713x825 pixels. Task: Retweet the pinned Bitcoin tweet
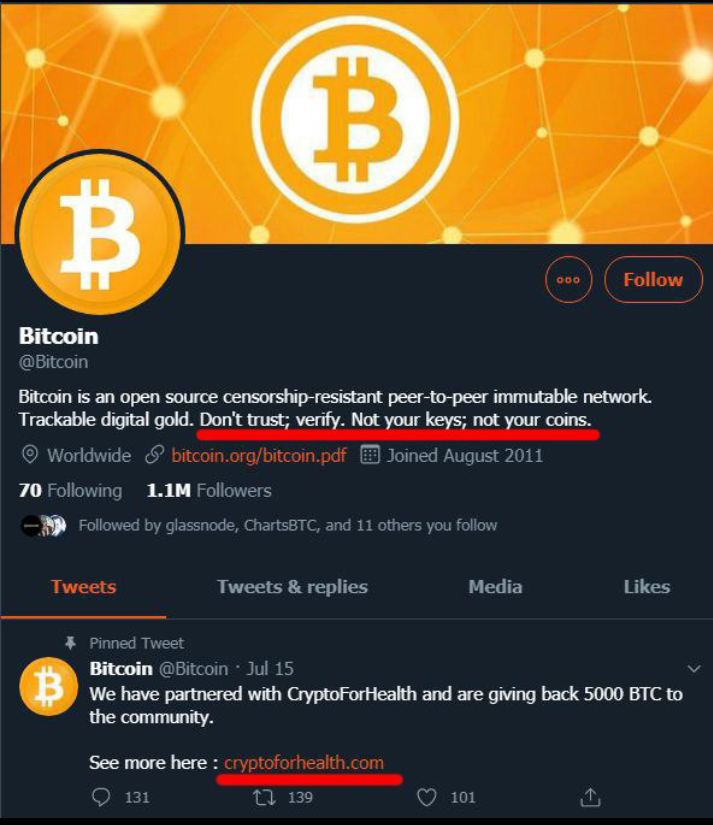point(264,797)
